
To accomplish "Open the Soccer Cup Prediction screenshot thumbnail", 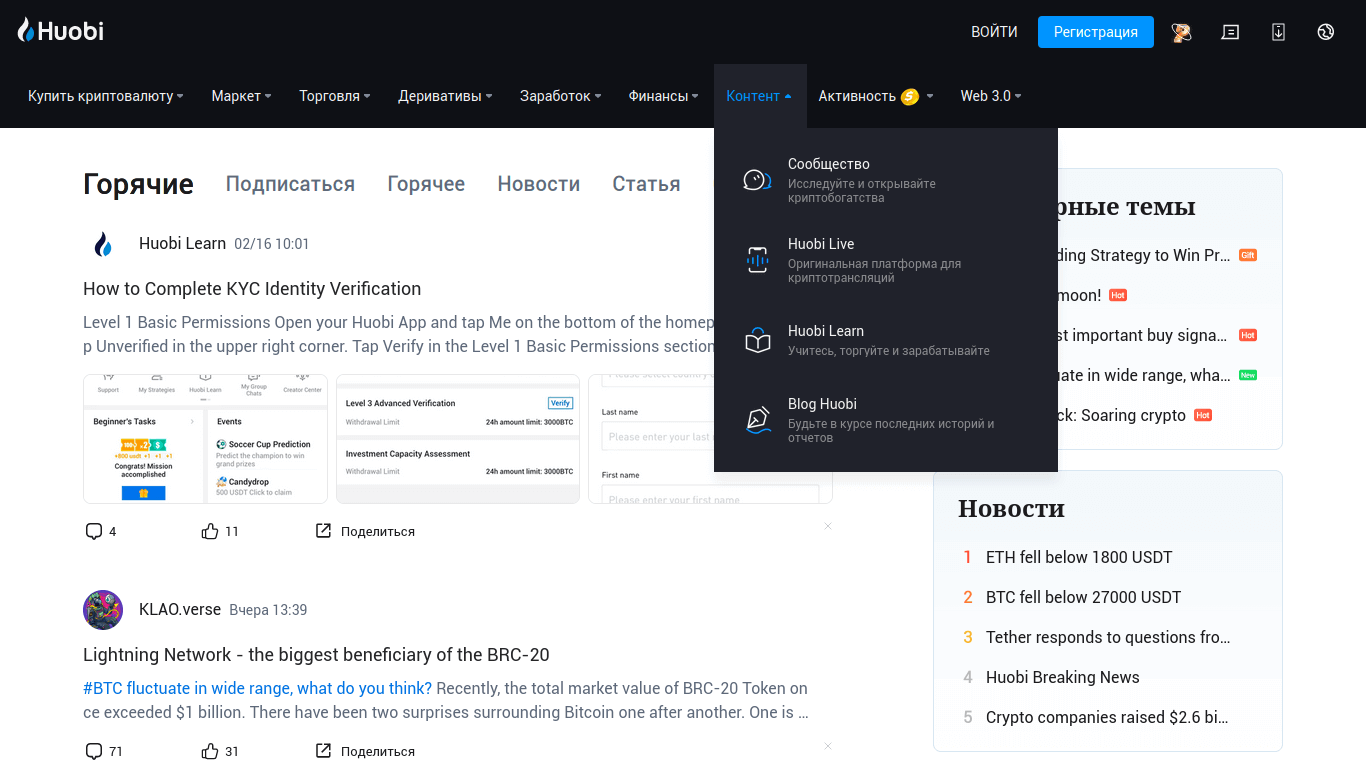I will click(x=205, y=440).
